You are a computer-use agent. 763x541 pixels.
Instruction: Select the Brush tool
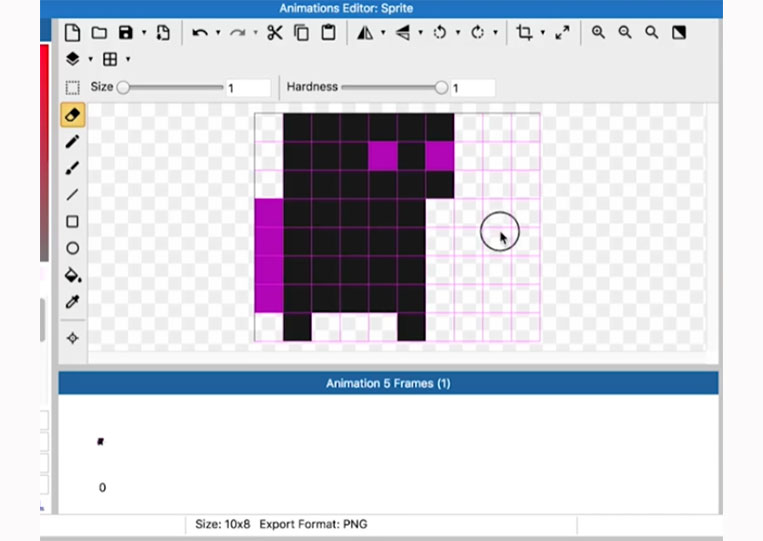coord(73,168)
